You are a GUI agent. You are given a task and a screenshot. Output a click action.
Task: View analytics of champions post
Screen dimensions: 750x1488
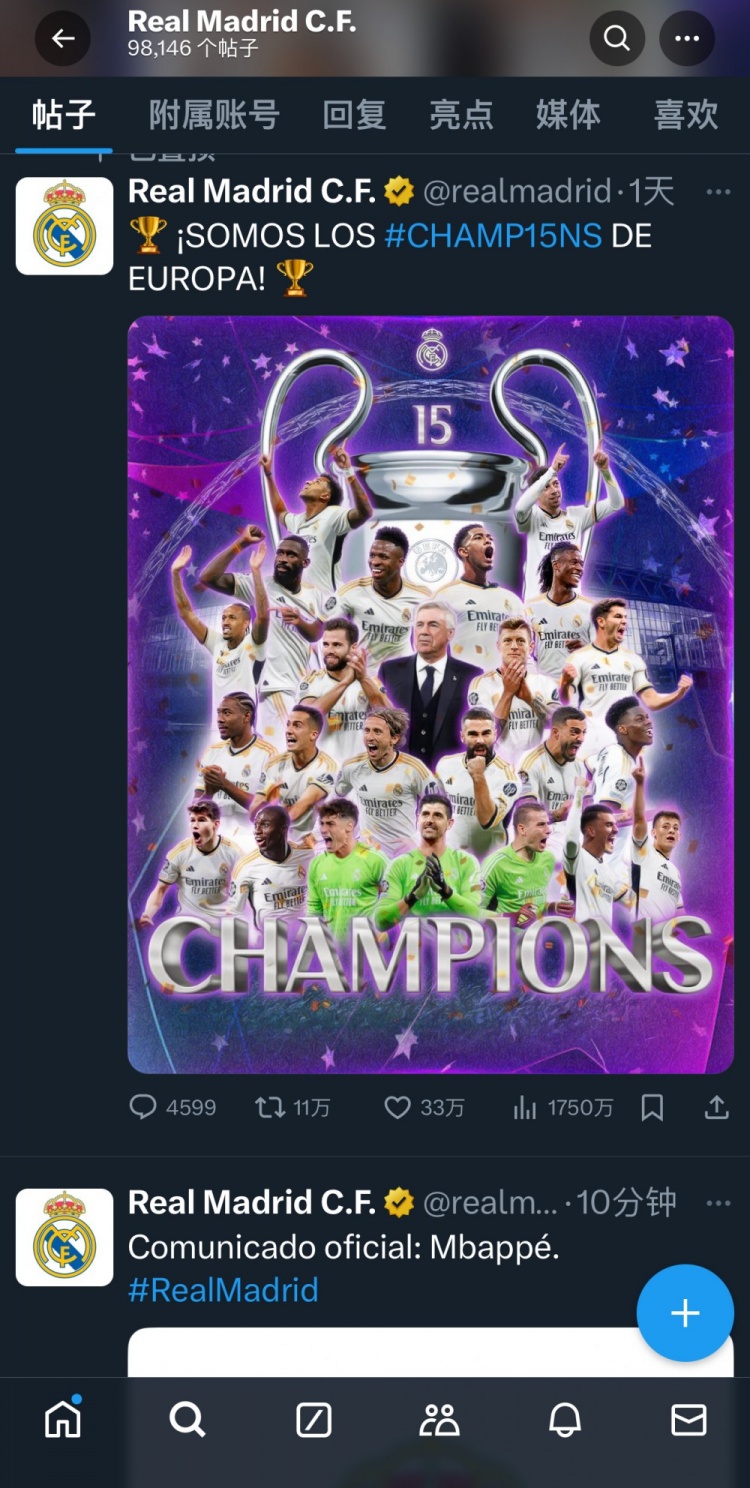pyautogui.click(x=526, y=1107)
